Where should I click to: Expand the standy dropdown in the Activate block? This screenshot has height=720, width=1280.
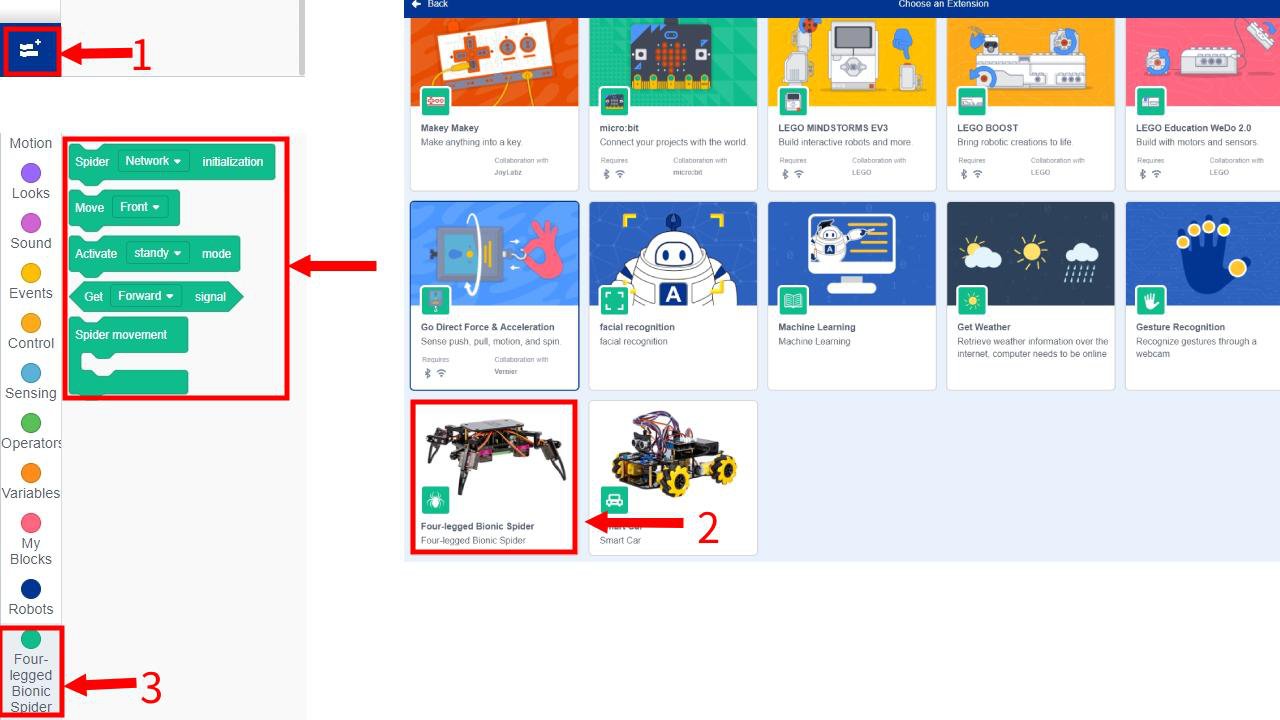tap(158, 253)
